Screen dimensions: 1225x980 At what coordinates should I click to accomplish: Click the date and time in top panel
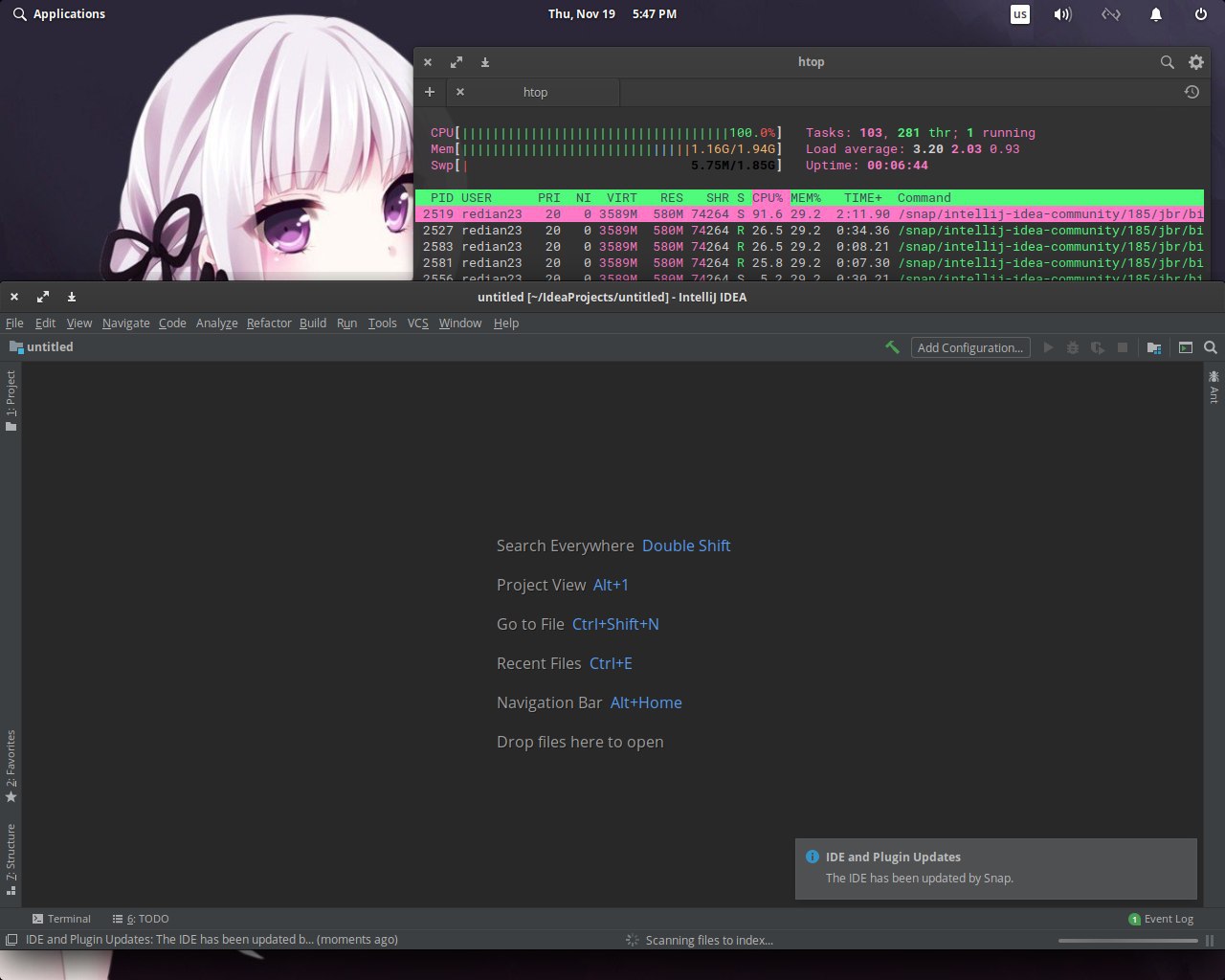[612, 14]
